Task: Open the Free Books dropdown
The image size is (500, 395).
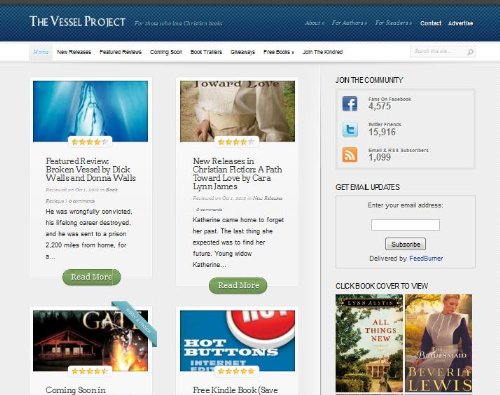Action: 279,52
